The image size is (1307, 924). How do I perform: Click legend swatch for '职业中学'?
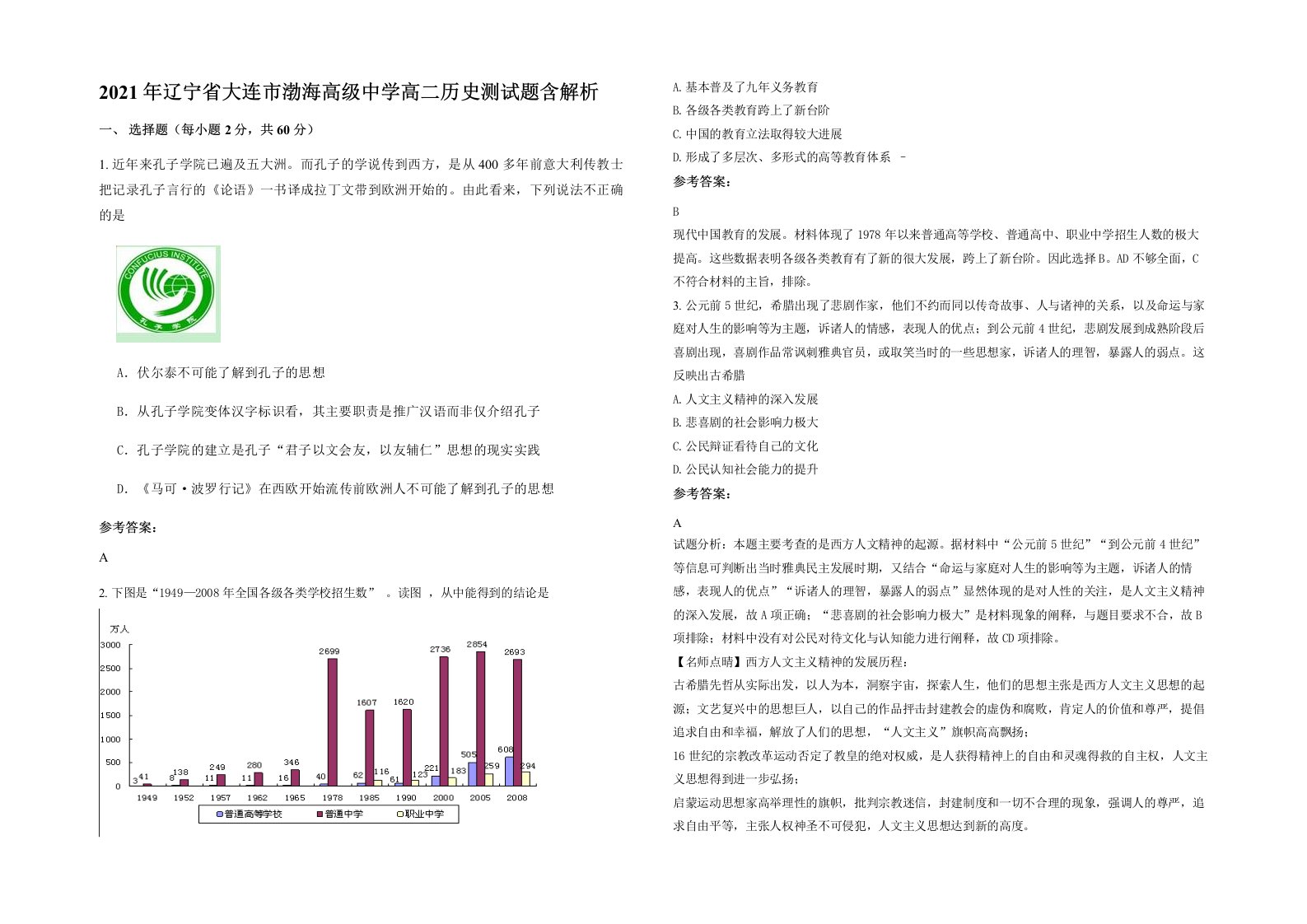[x=400, y=814]
